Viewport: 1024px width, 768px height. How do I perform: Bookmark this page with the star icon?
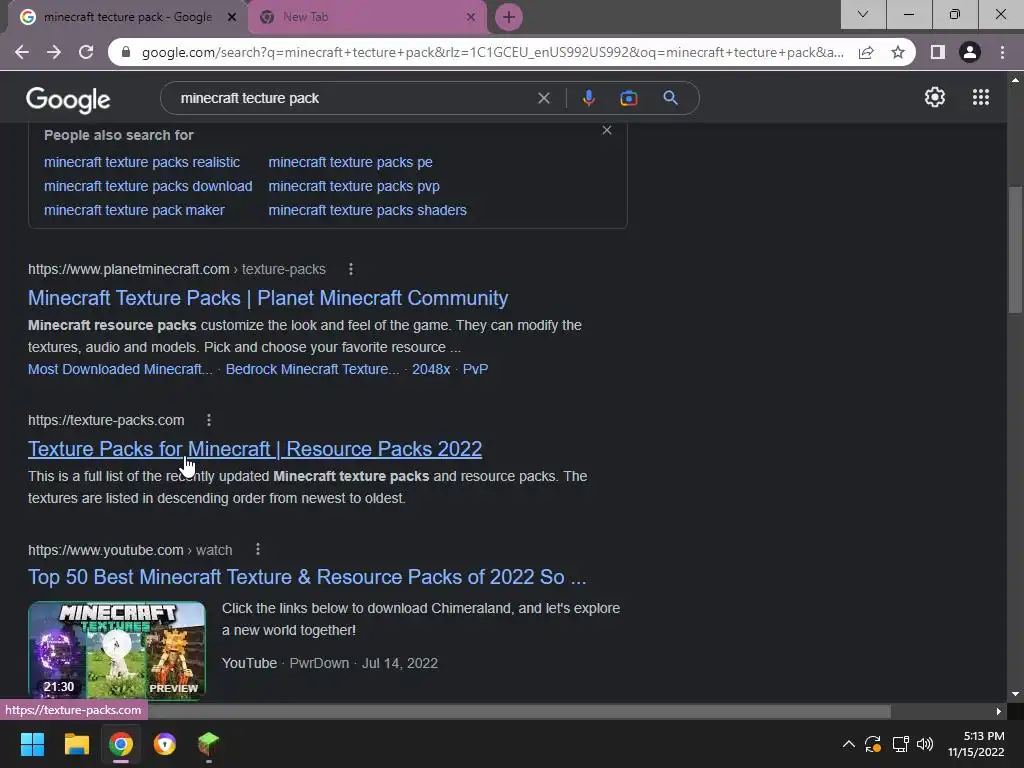(898, 52)
